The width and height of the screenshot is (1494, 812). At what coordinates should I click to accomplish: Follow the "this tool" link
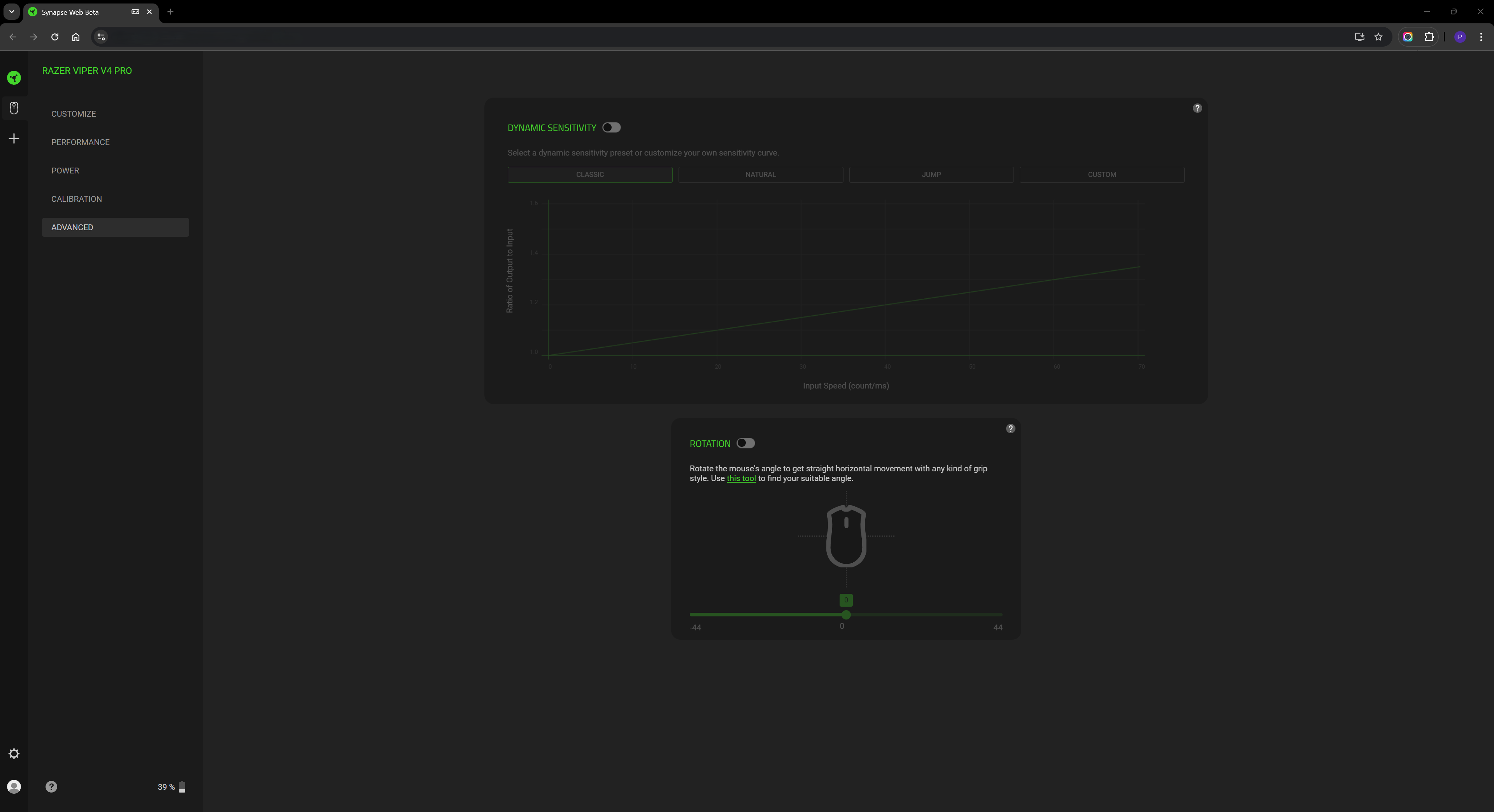(x=741, y=478)
